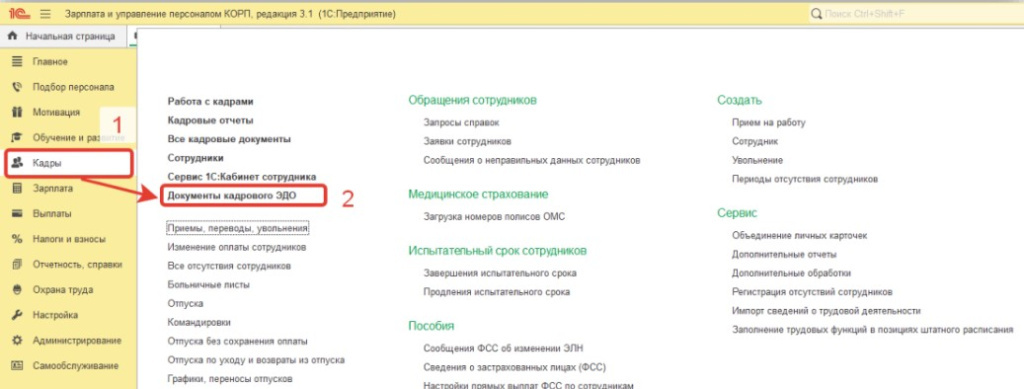This screenshot has width=1024, height=389.
Task: Click the Медицинское страхование heading
Action: [x=478, y=194]
